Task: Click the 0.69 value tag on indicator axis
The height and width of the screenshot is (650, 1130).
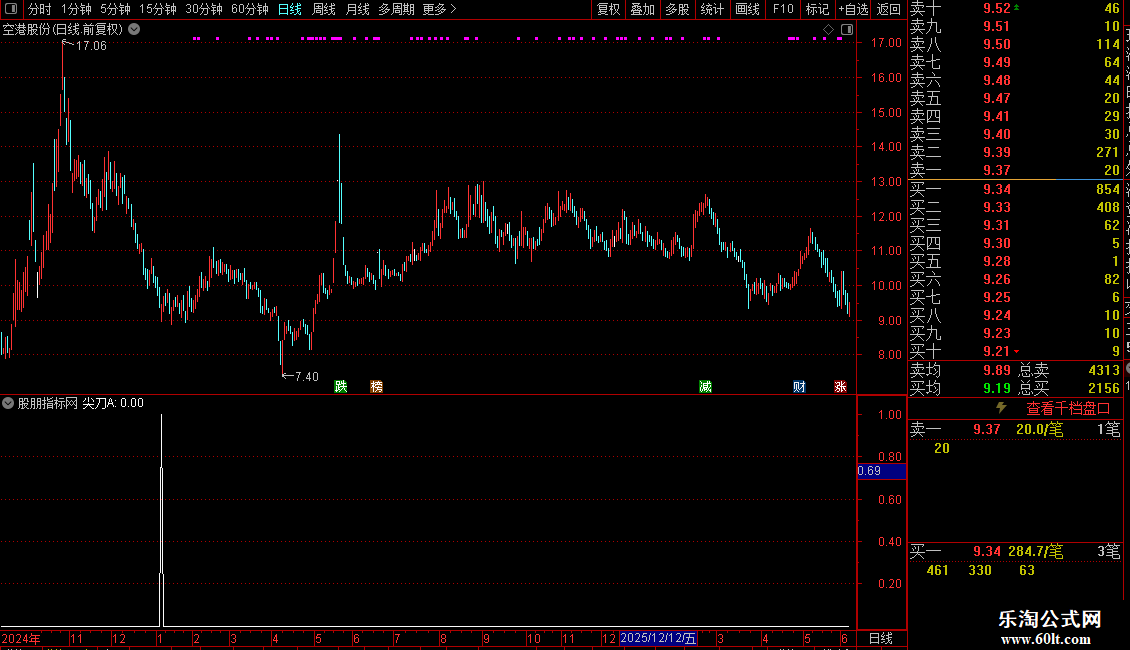Action: [881, 471]
